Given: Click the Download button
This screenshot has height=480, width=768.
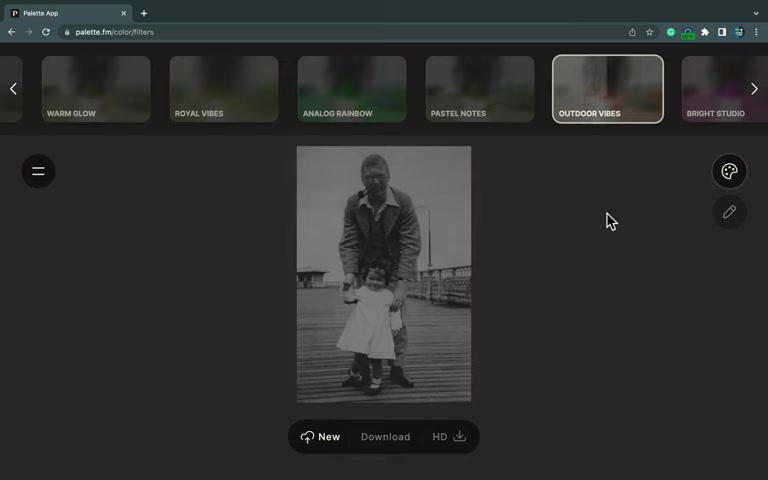Looking at the screenshot, I should (x=385, y=437).
